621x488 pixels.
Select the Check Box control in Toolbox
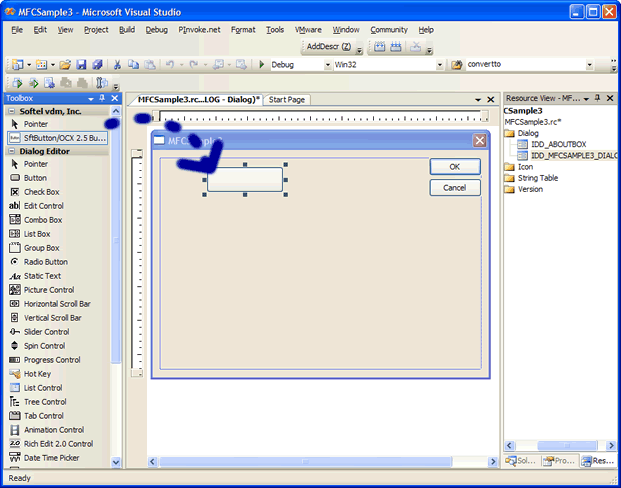pos(41,192)
